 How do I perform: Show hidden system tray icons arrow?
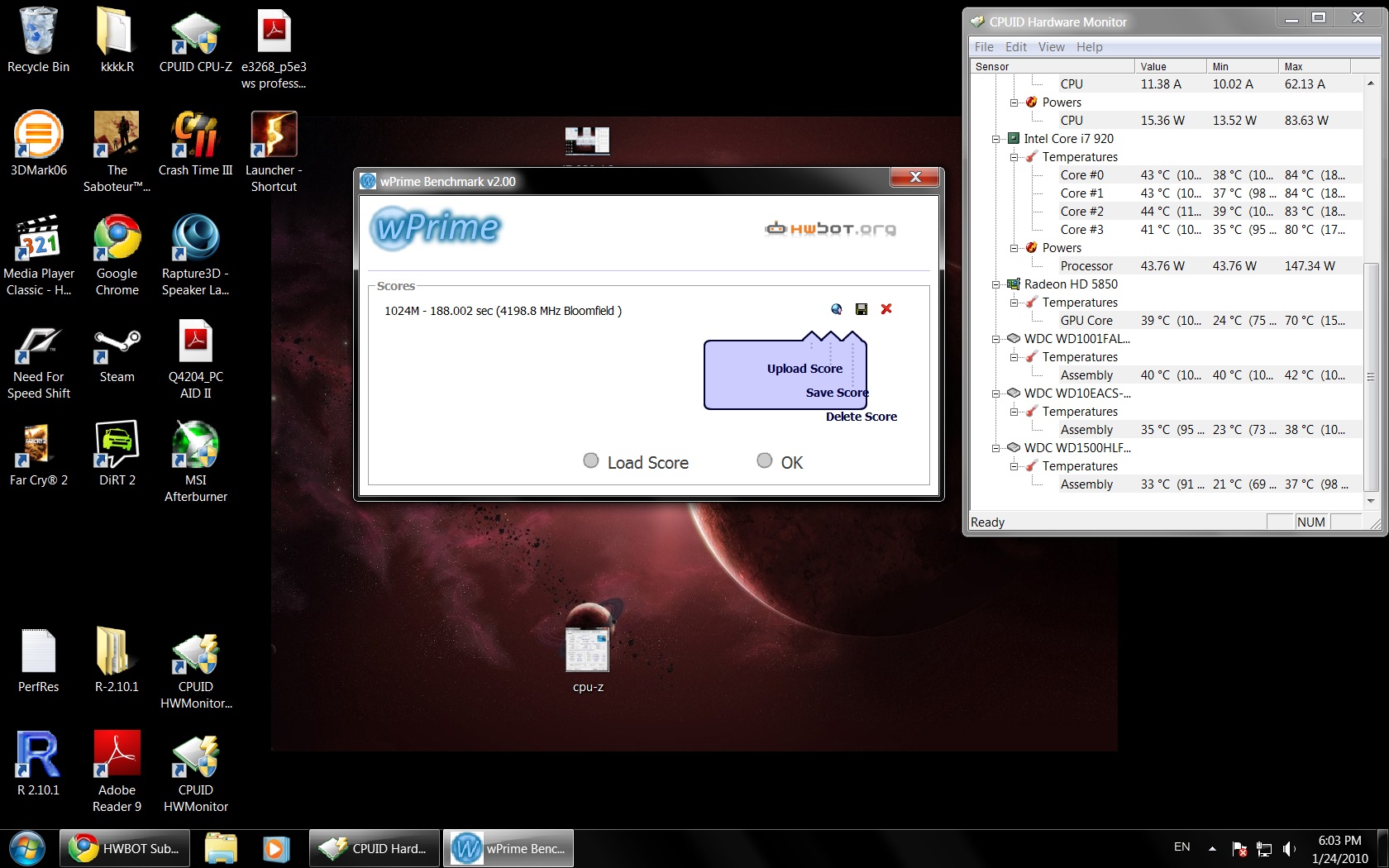click(x=1212, y=848)
